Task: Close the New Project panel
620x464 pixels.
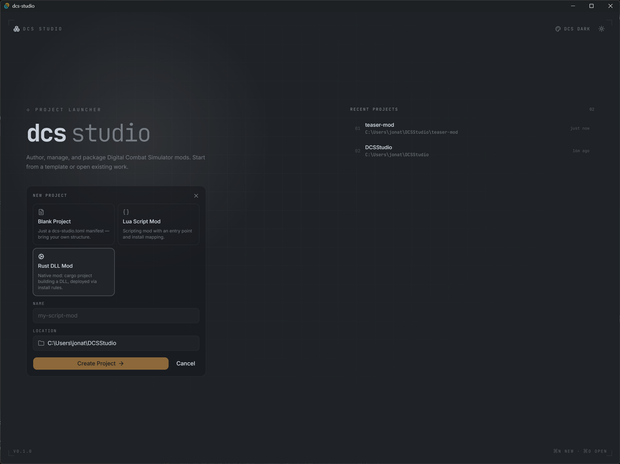Action: 196,196
